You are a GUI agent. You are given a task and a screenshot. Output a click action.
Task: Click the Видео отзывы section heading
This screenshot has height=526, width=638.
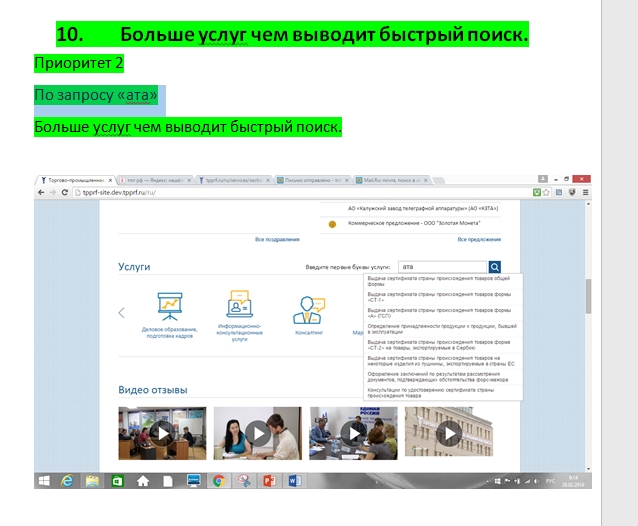pos(153,390)
